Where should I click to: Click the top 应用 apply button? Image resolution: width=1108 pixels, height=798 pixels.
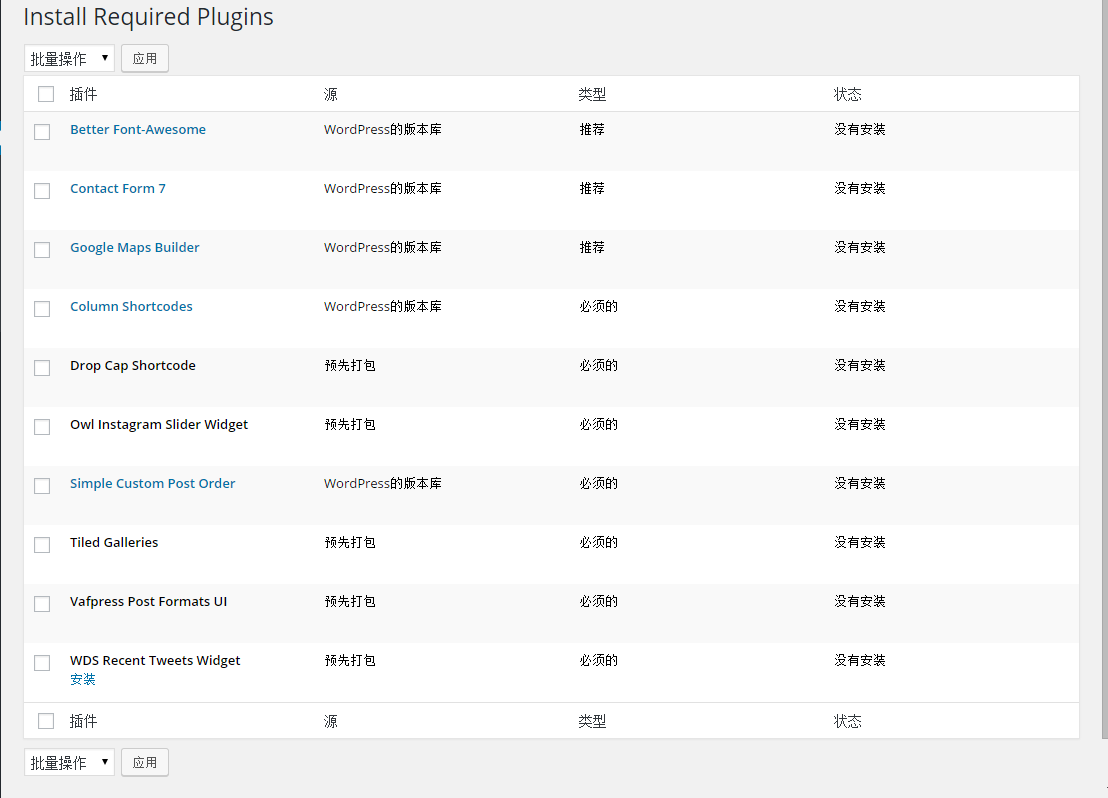tap(145, 59)
